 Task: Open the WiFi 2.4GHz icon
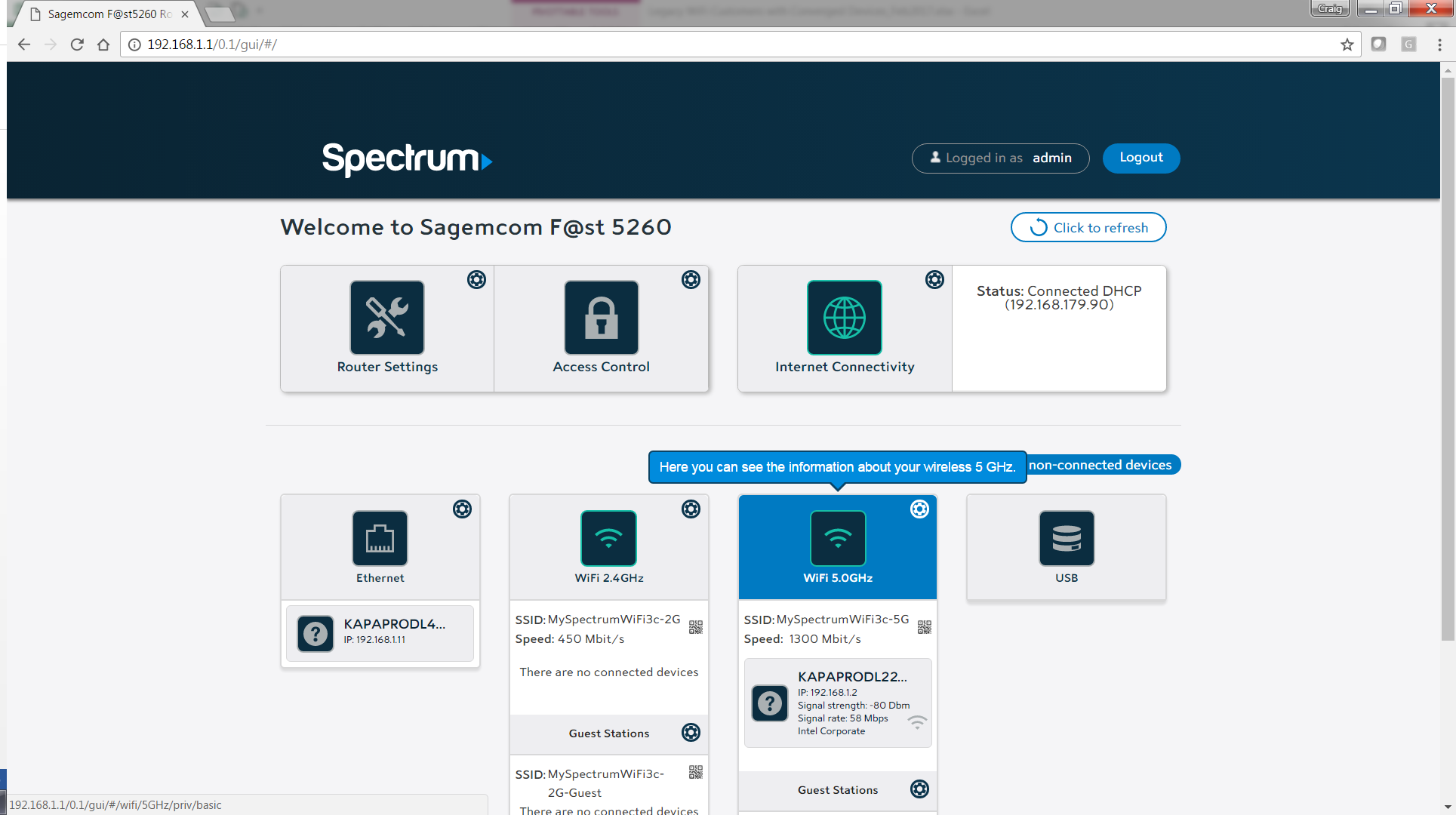click(x=608, y=538)
